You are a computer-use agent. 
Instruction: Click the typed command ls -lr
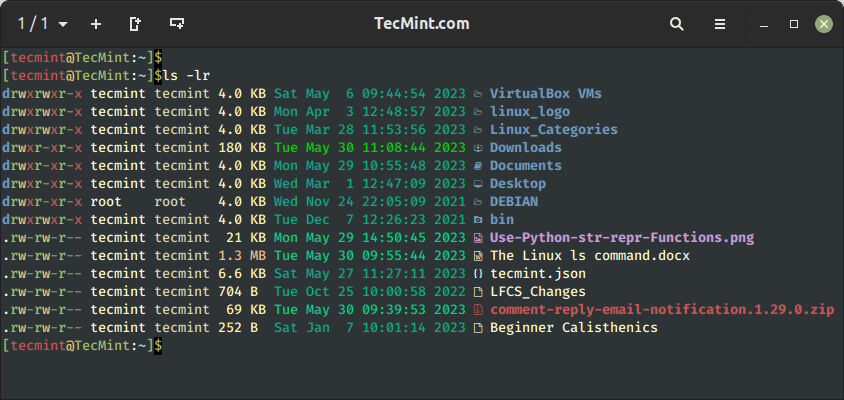point(187,76)
